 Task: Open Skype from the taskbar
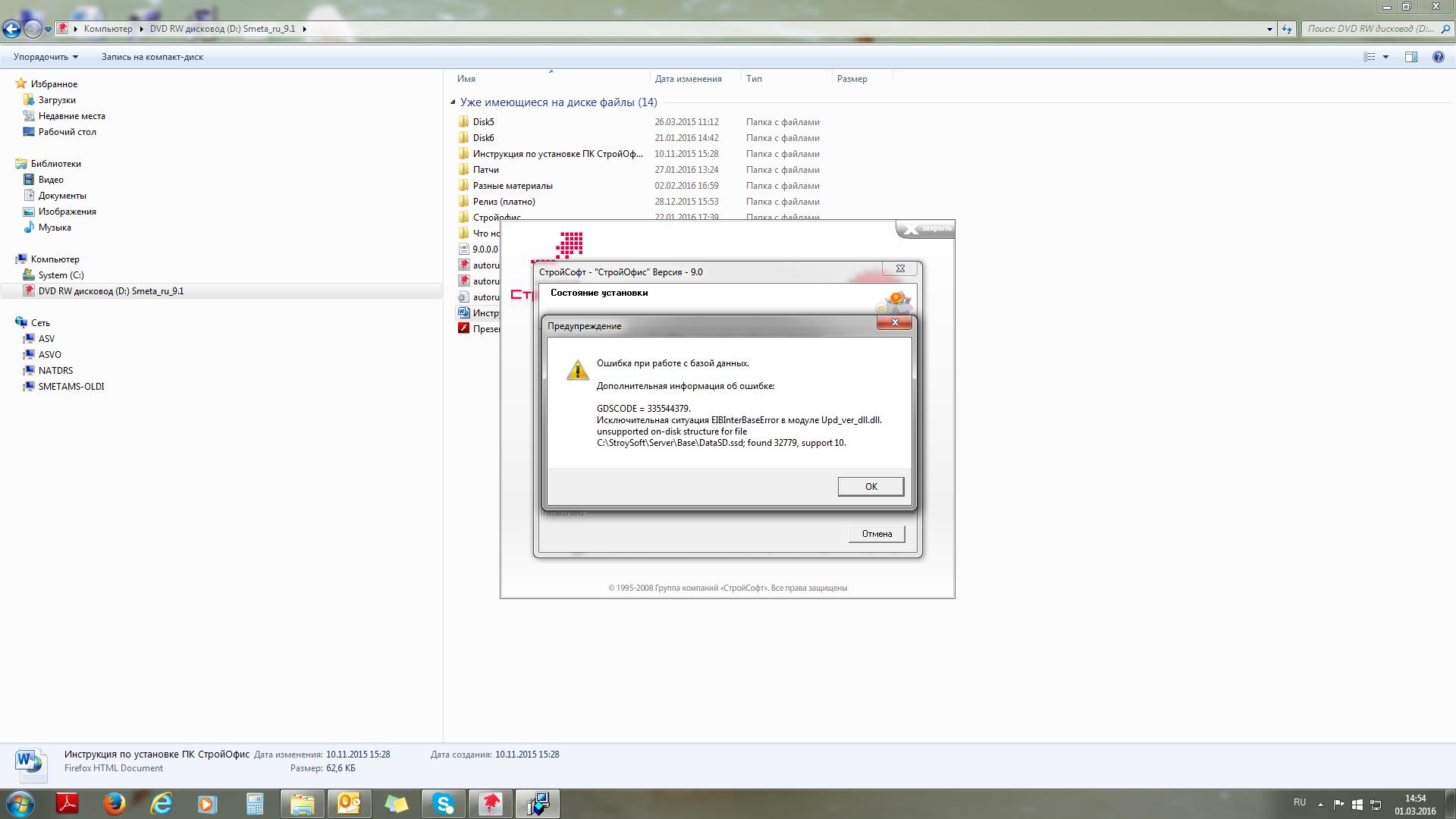tap(444, 804)
